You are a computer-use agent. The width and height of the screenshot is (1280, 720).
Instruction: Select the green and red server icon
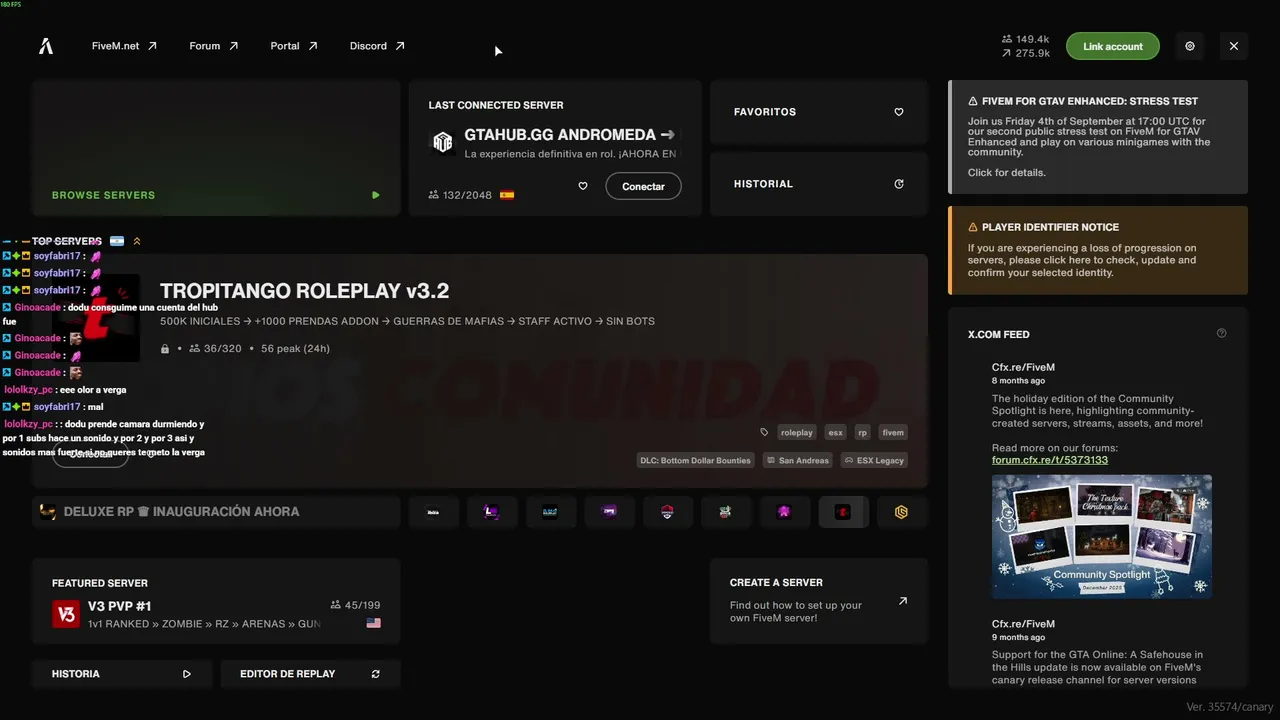click(x=725, y=512)
